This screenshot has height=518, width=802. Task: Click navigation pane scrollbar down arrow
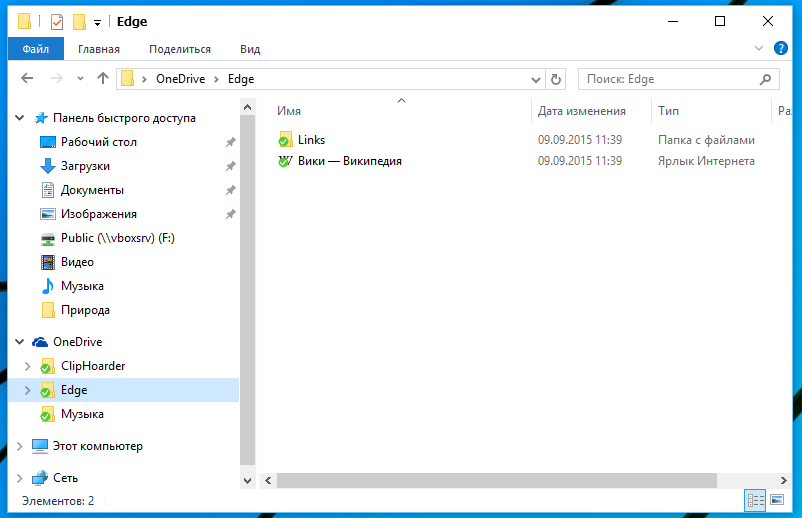coord(248,481)
